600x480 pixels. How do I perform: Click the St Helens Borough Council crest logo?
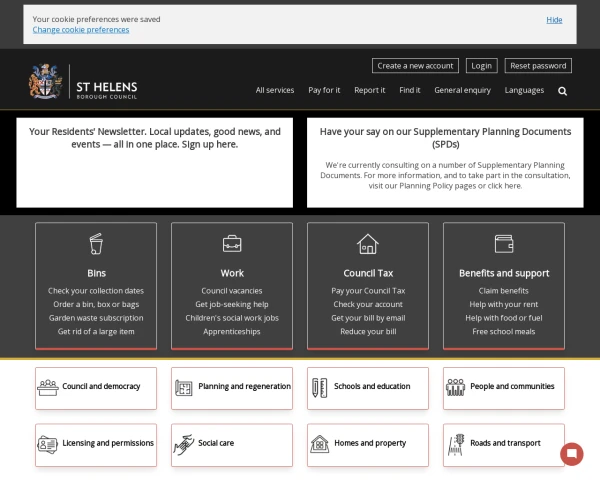click(46, 83)
